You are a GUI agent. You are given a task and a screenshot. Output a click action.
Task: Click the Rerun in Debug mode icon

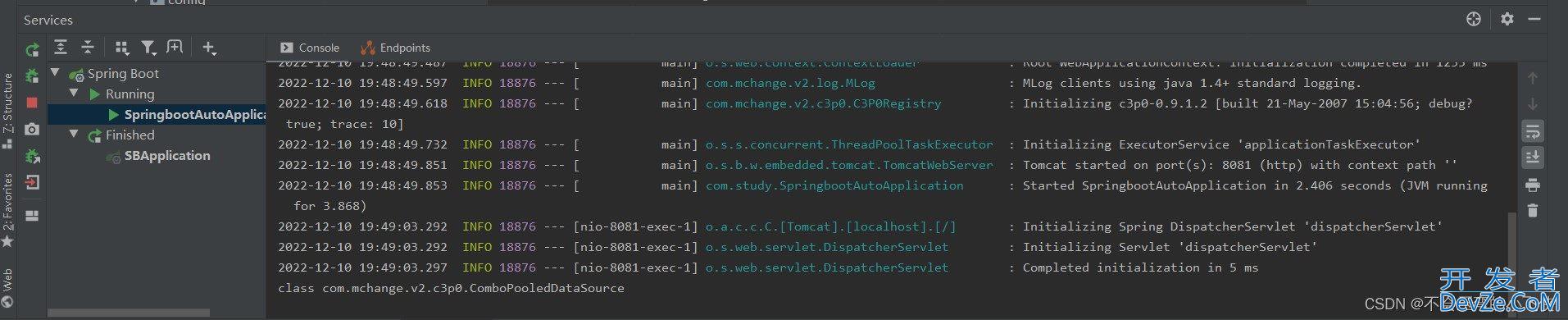click(32, 76)
